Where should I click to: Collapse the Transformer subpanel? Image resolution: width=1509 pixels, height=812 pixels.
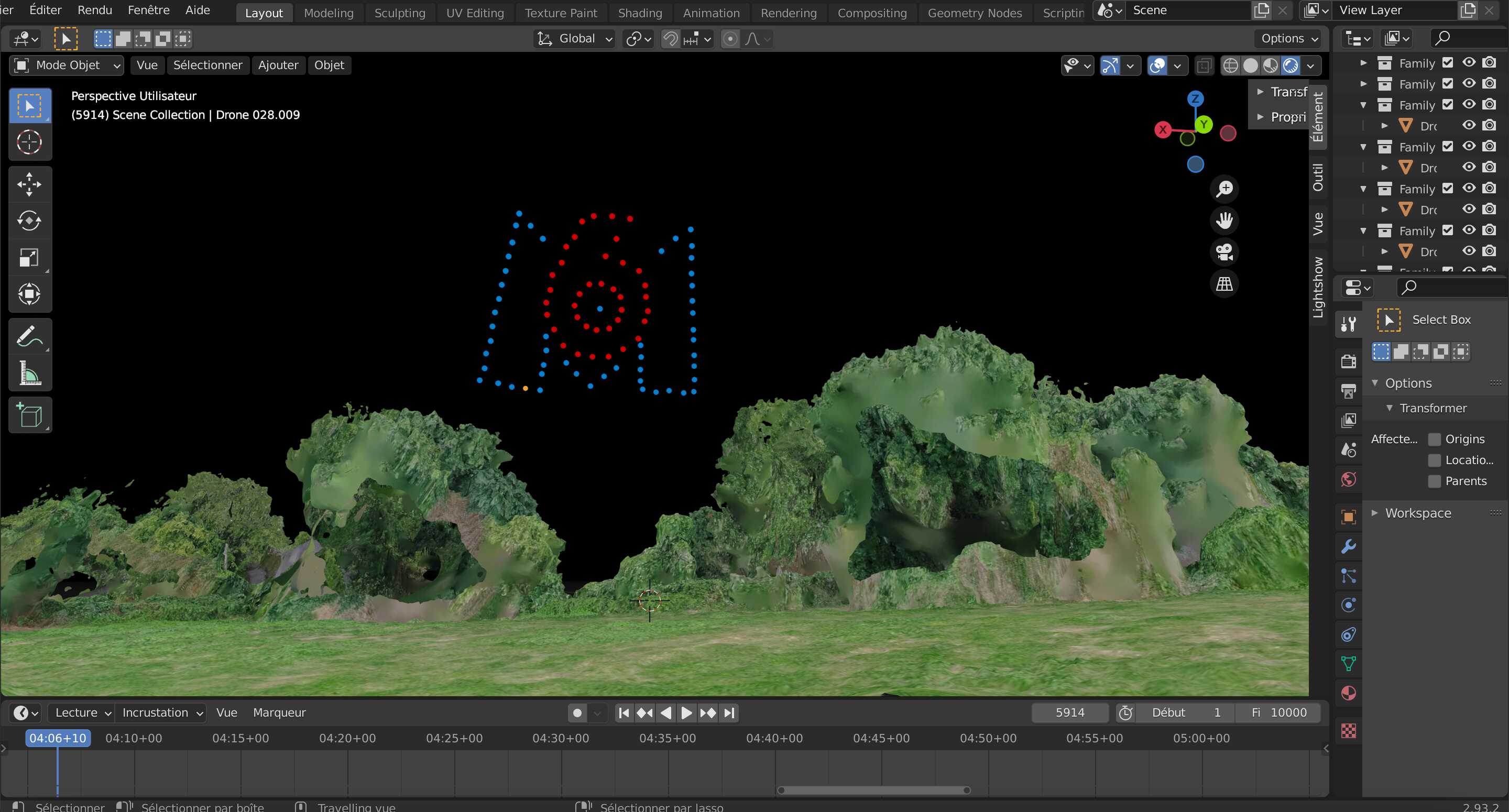click(x=1390, y=408)
